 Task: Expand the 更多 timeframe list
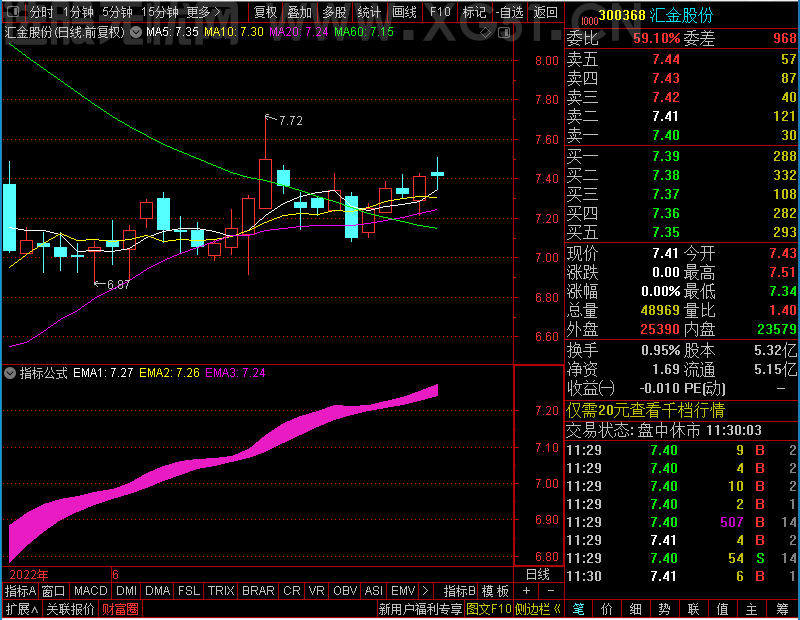pyautogui.click(x=203, y=12)
